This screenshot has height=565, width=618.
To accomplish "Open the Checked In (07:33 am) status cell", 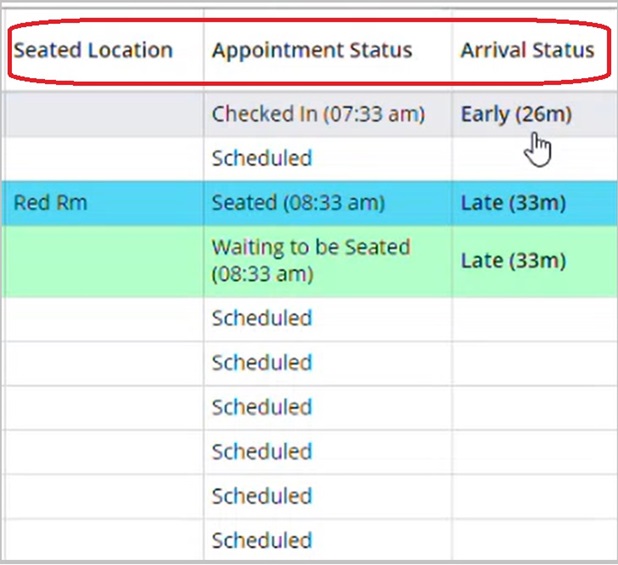I will point(318,114).
